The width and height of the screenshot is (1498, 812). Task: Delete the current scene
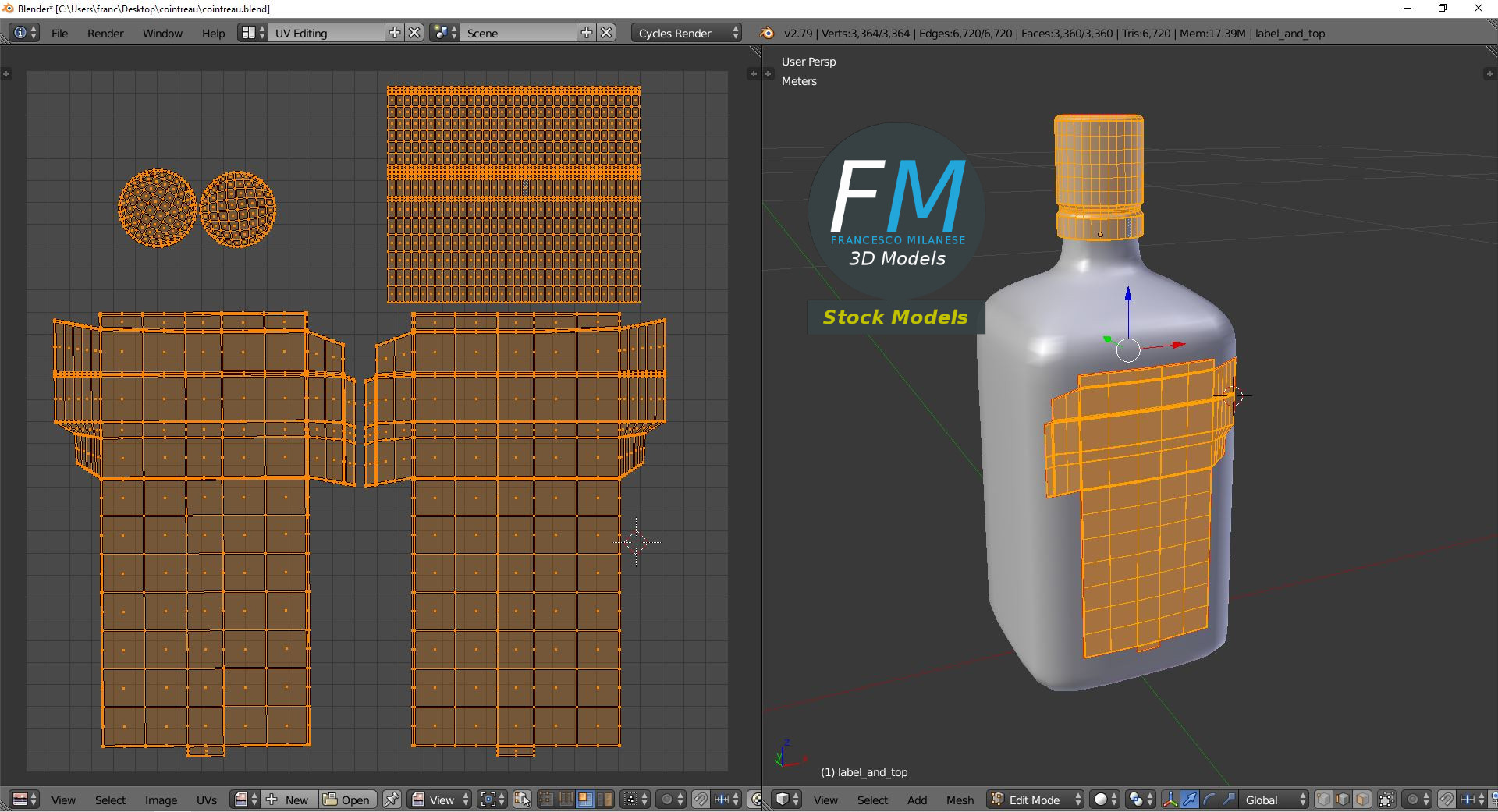[607, 33]
